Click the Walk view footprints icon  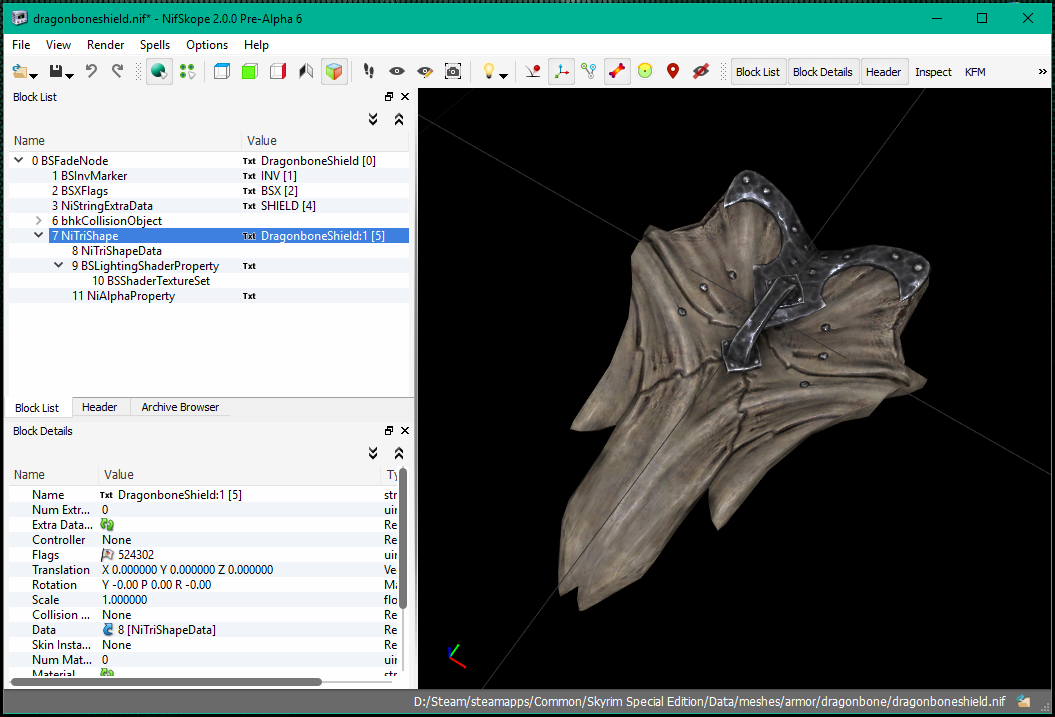369,71
